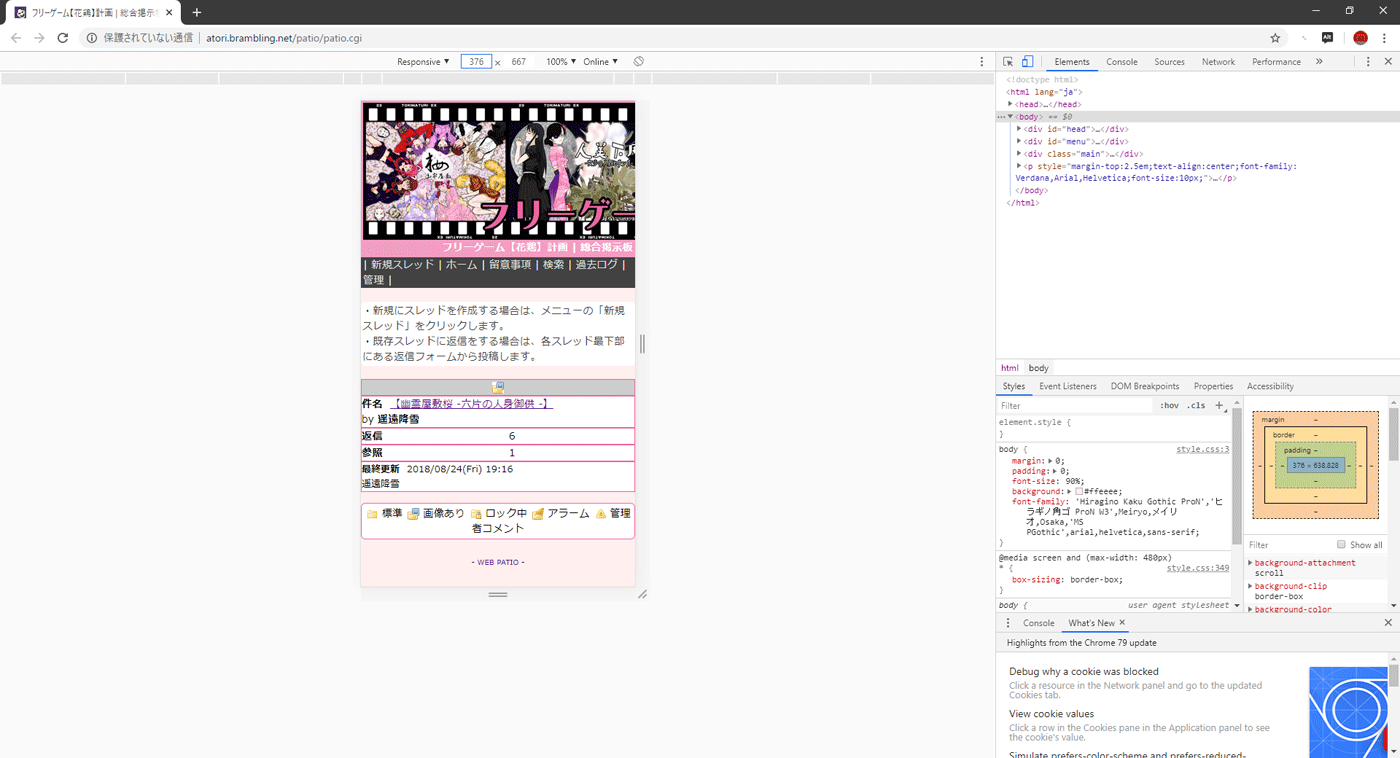Close the bottom drawer
This screenshot has height=758, width=1400.
pos(1388,623)
